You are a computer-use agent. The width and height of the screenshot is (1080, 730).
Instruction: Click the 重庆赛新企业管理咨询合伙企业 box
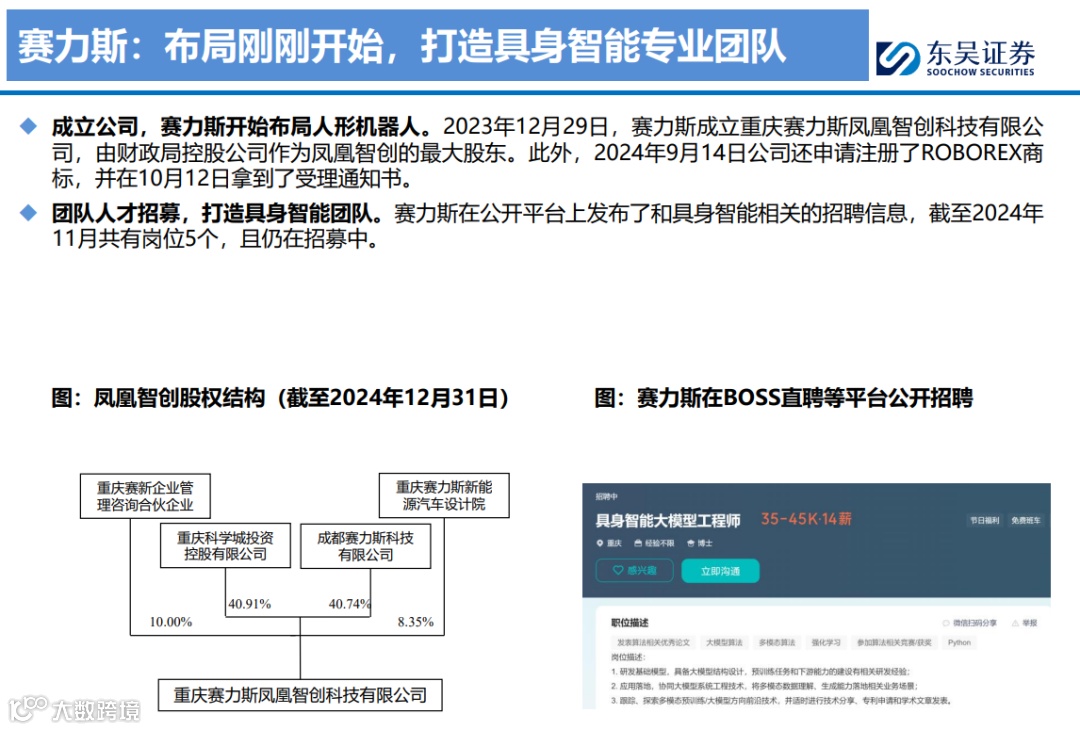pos(145,496)
